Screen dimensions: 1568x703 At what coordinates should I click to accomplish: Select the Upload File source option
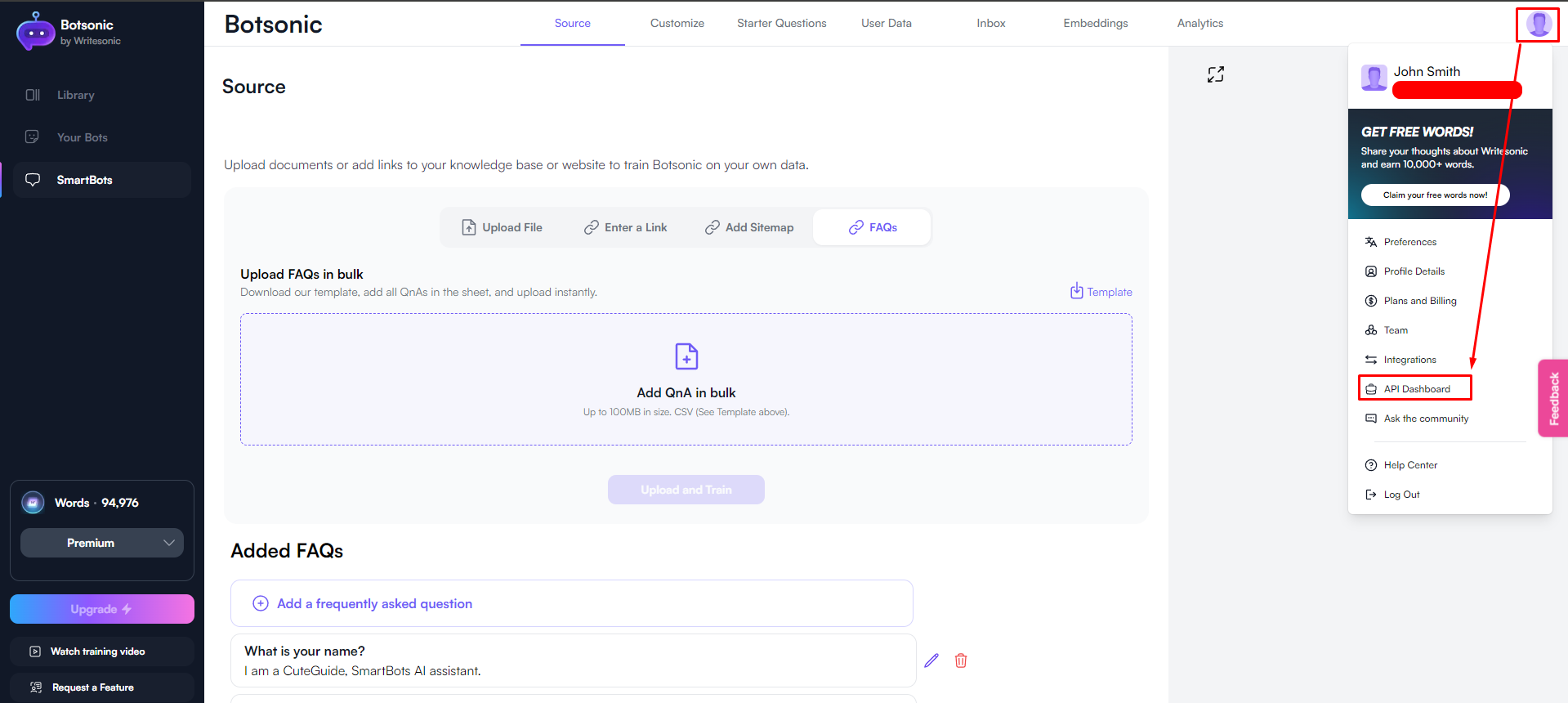(x=502, y=227)
